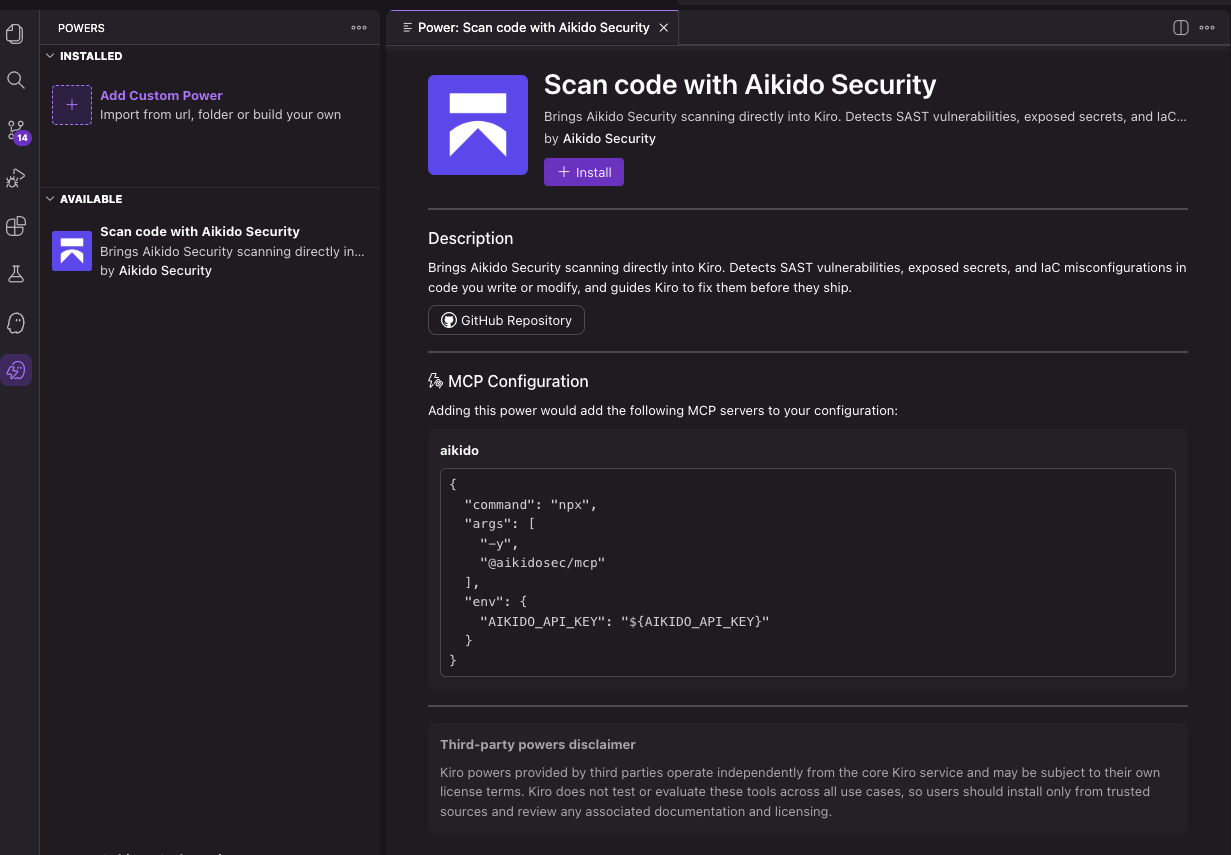This screenshot has height=855, width=1231.
Task: Click the "AIKIDO_API_KEY" env line
Action: click(x=625, y=621)
